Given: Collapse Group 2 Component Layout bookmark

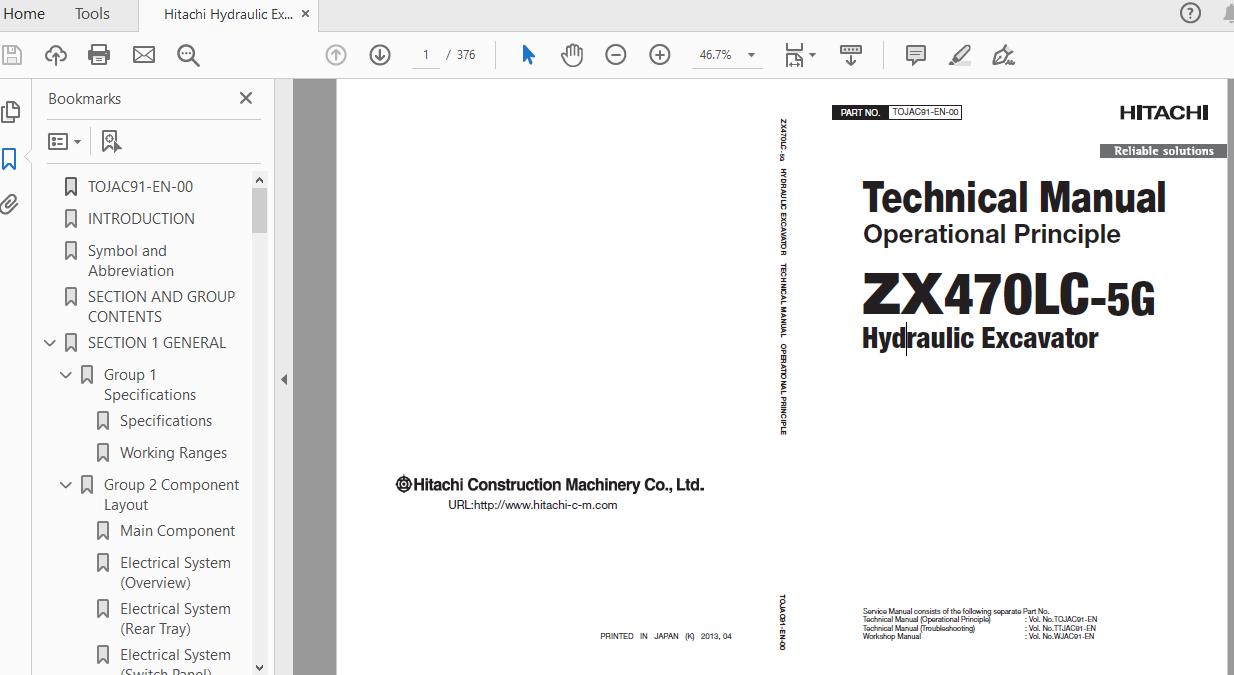Looking at the screenshot, I should point(66,485).
